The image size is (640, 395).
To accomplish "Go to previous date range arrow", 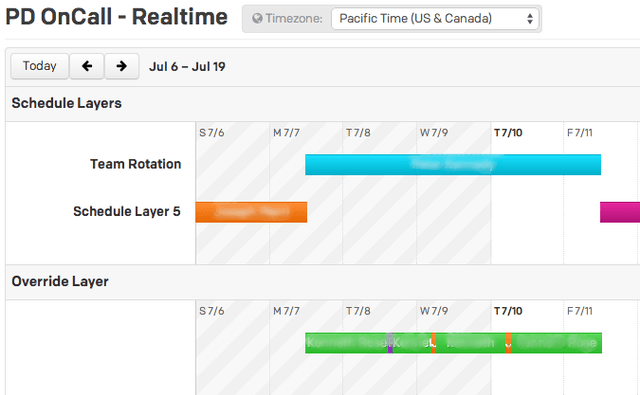I will (x=87, y=66).
